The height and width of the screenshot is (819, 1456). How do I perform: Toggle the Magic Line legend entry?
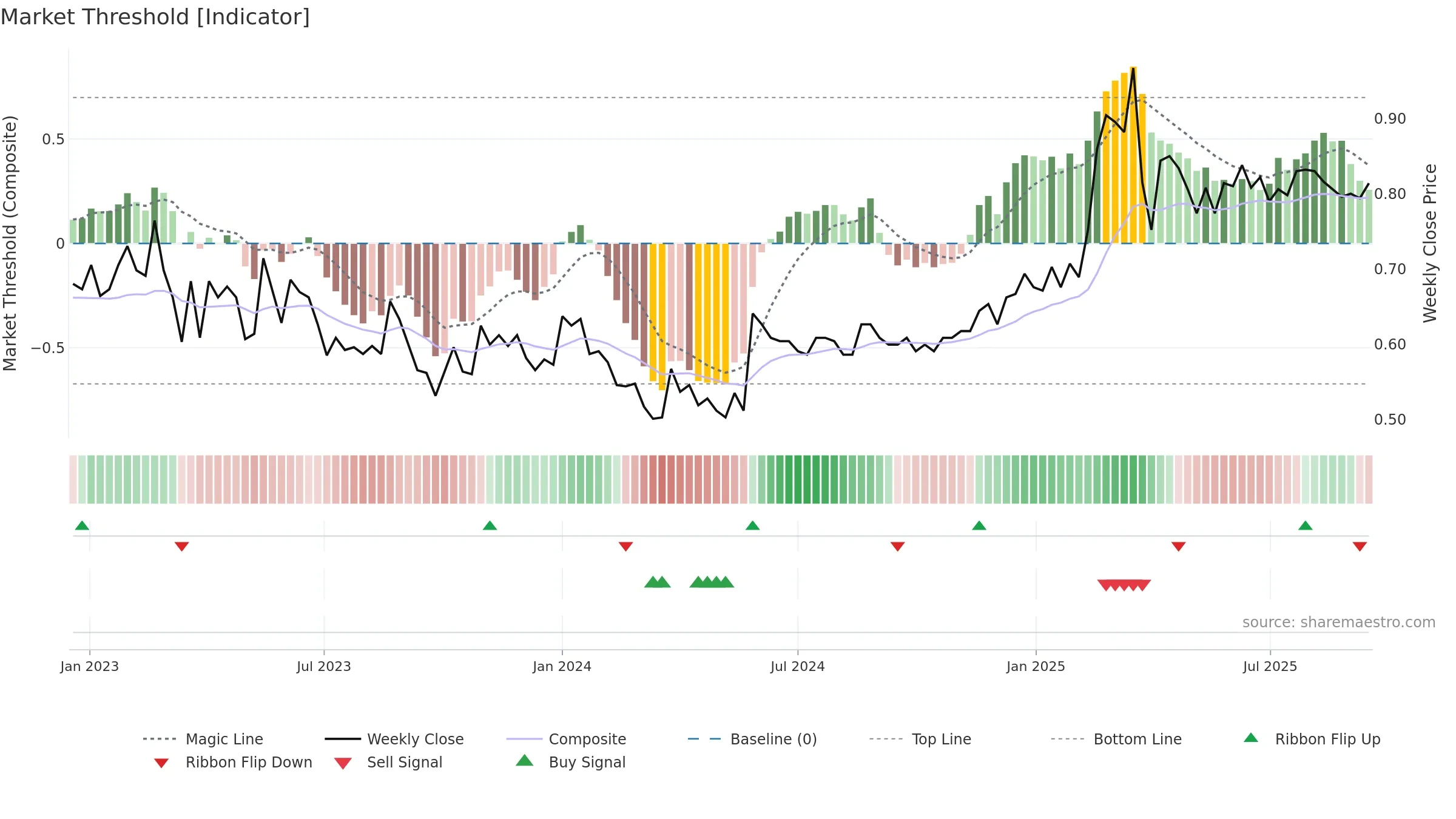tap(203, 739)
